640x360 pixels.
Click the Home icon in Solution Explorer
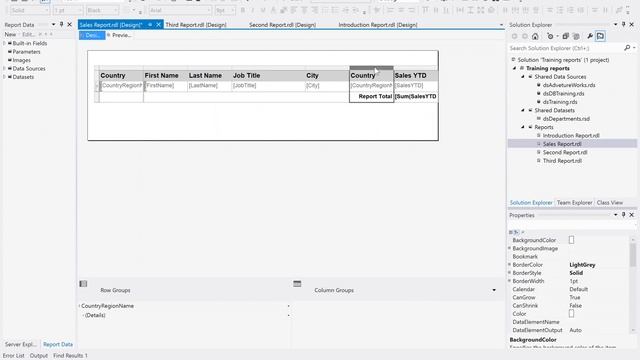[x=535, y=36]
